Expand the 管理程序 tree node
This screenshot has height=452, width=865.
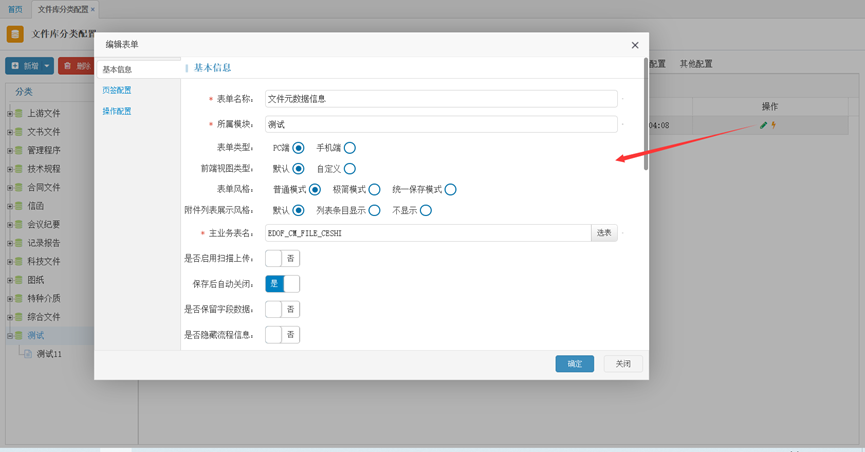point(9,151)
